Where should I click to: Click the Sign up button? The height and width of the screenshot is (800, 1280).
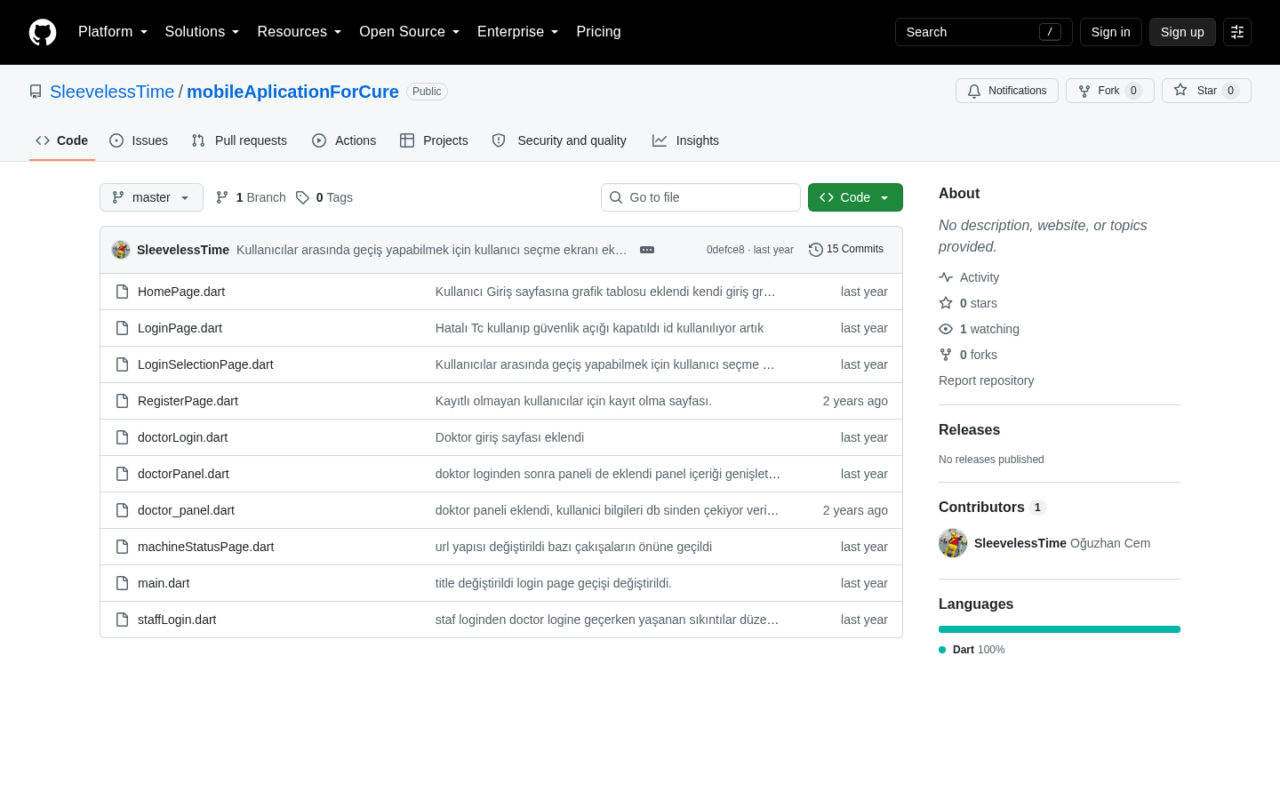(1182, 32)
